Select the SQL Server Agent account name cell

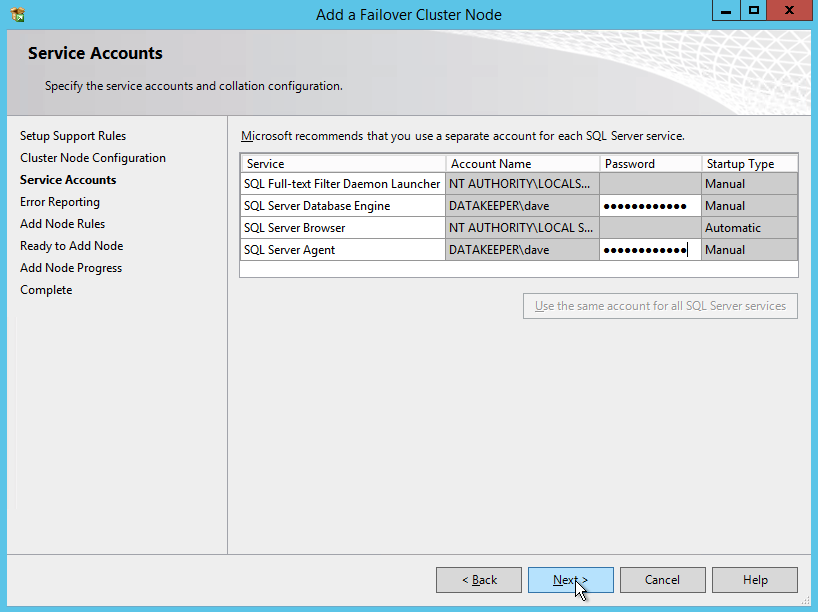[x=522, y=250]
